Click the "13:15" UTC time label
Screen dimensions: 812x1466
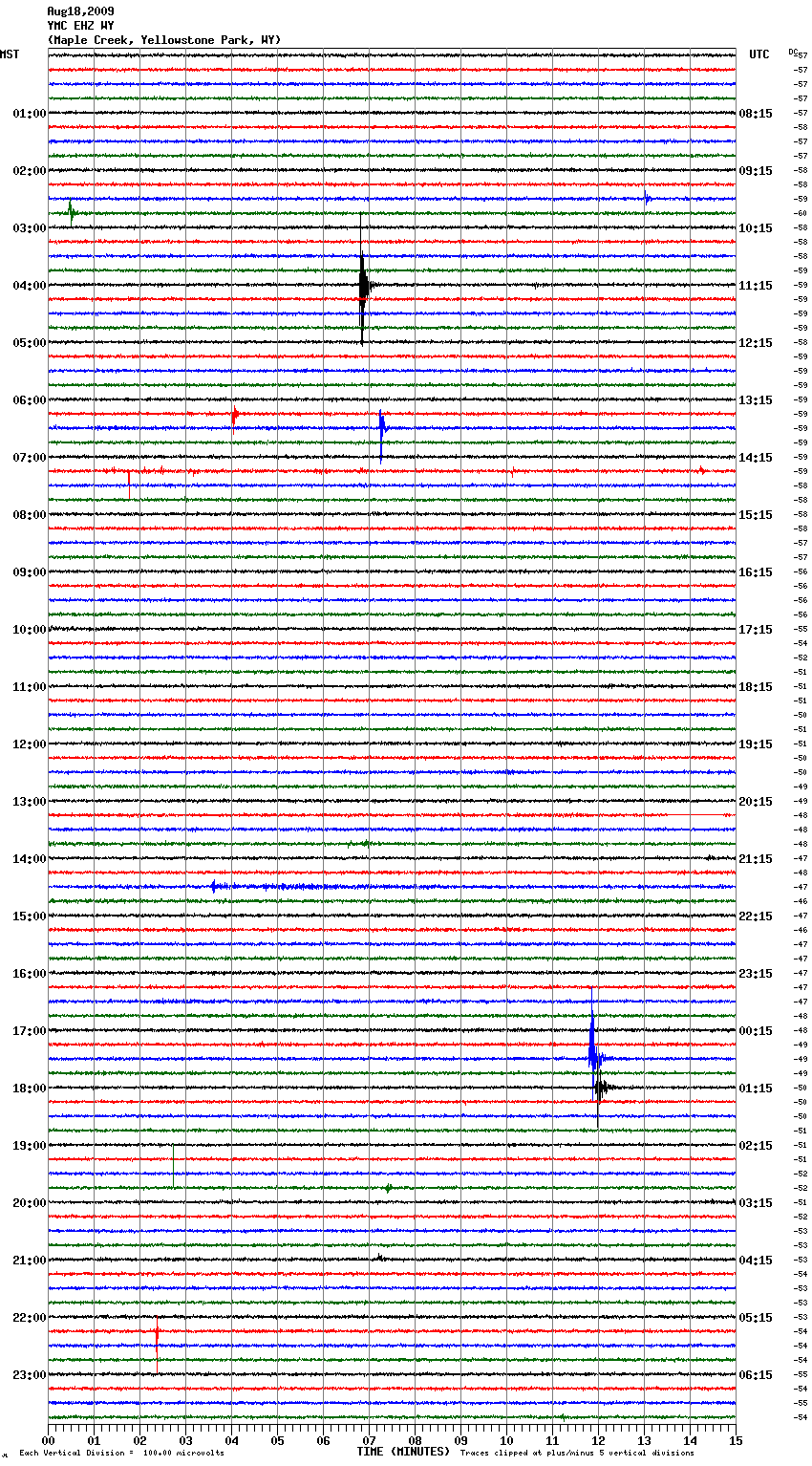tap(756, 400)
